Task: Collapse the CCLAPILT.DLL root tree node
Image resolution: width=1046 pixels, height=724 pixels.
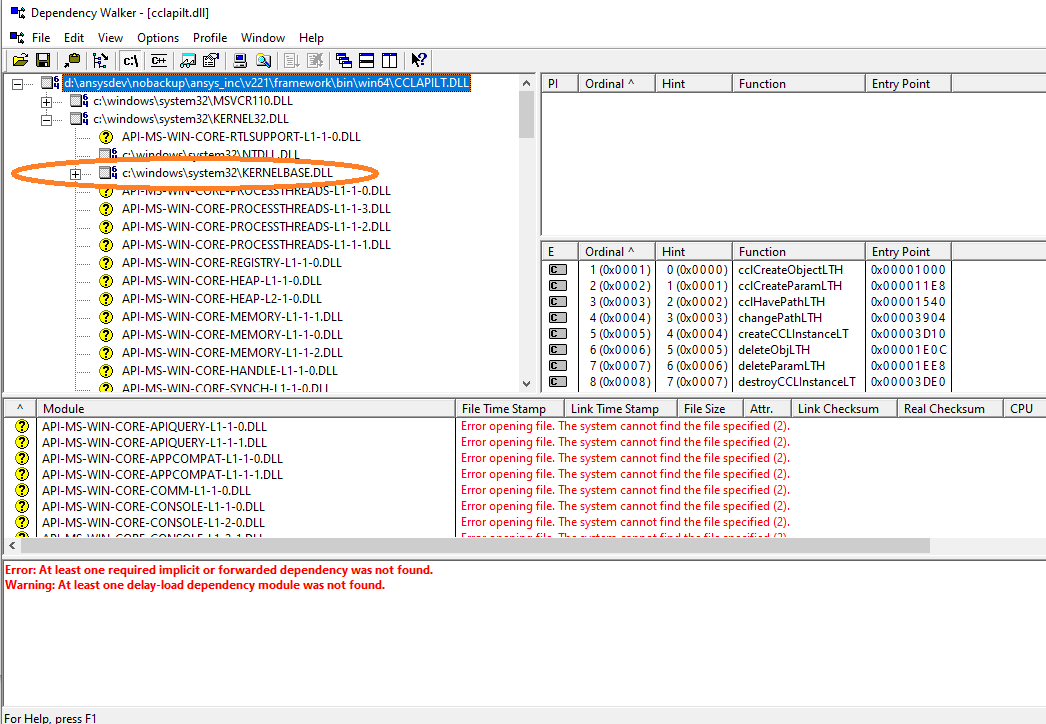Action: pos(17,84)
